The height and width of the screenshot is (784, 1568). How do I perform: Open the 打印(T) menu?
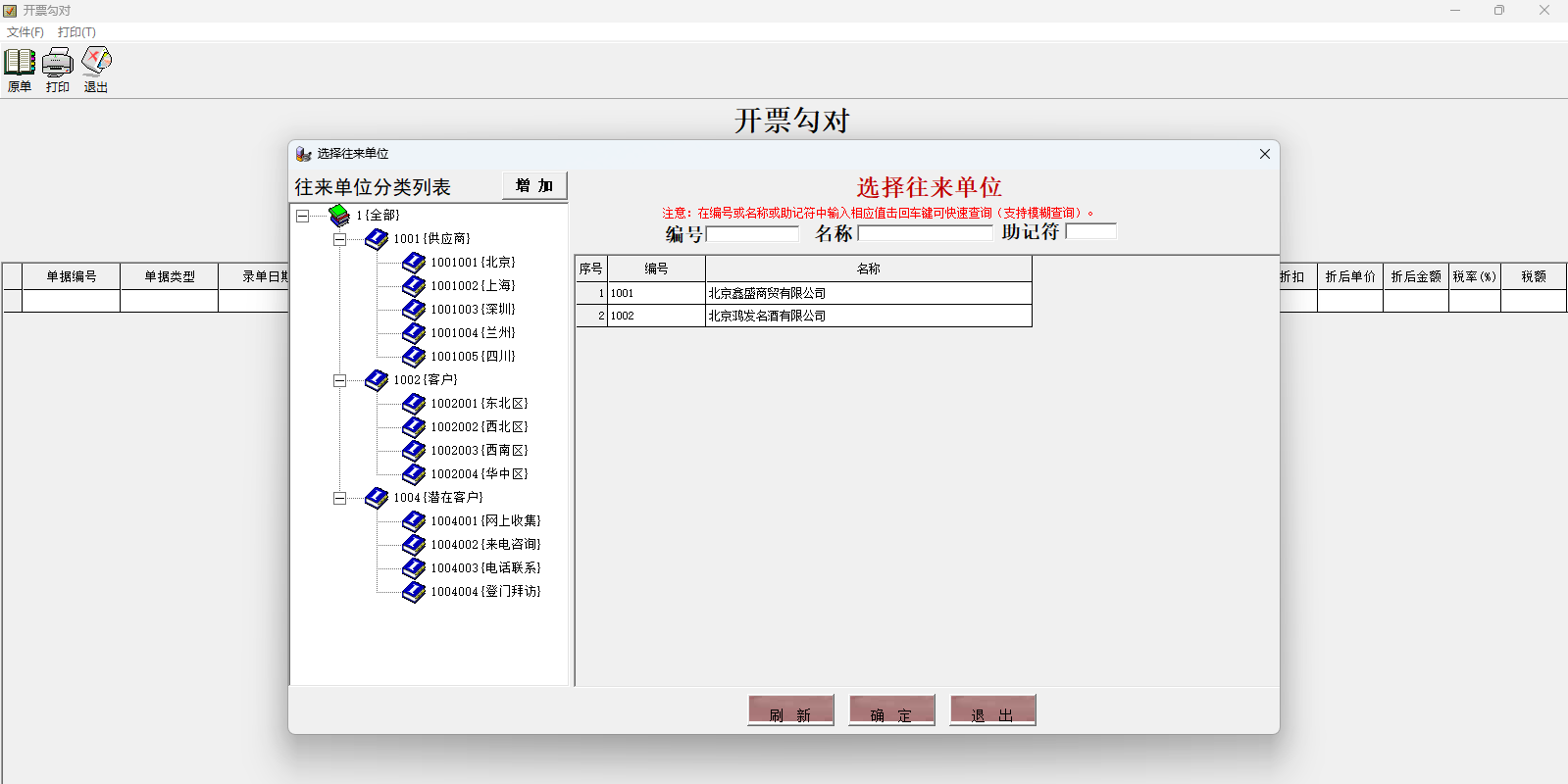coord(76,32)
